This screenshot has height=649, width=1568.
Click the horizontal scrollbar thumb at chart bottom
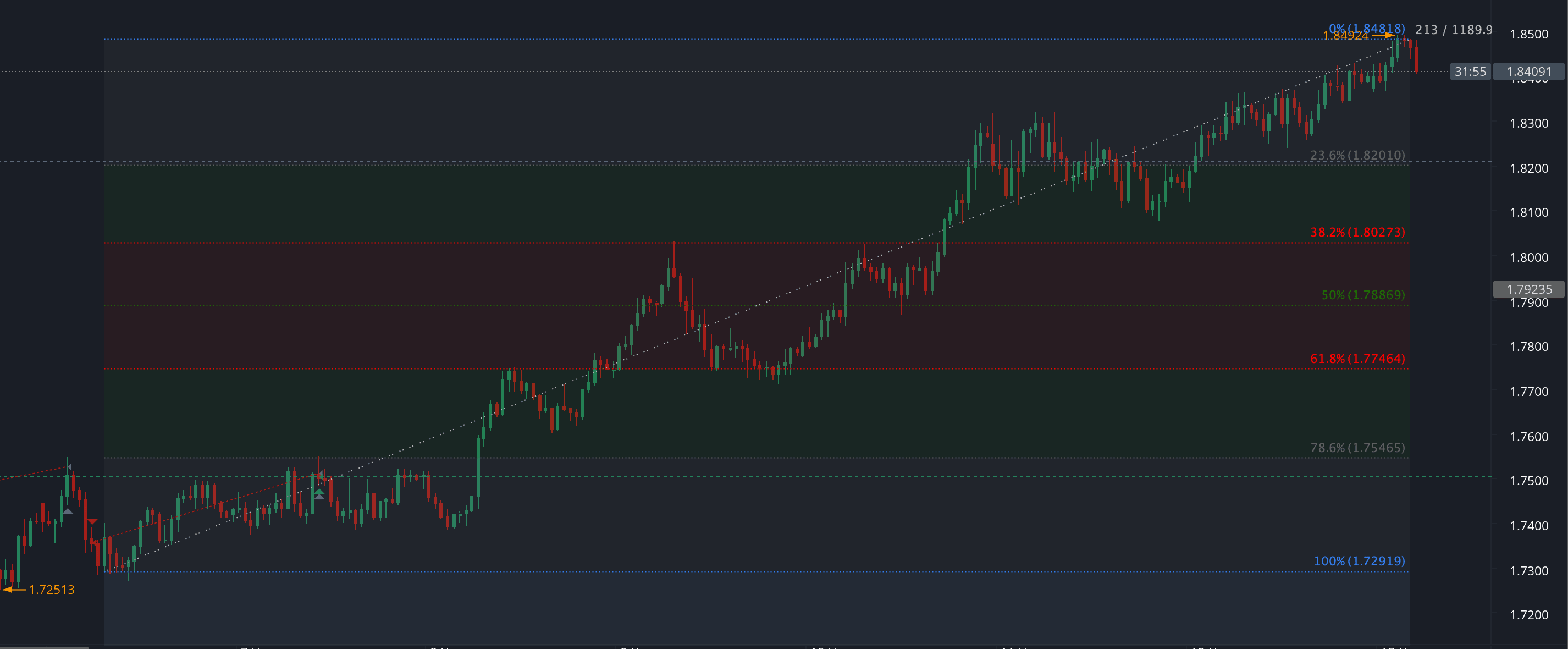pyautogui.click(x=45, y=647)
